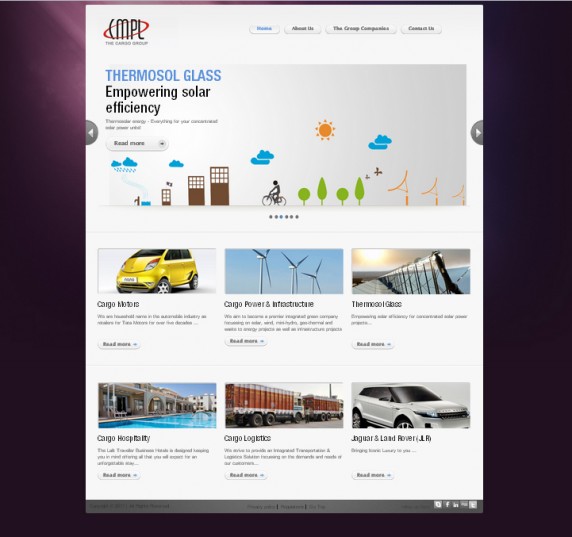Click the Cargo Power & Infrastructure heading
Image resolution: width=572 pixels, height=537 pixels.
[x=269, y=304]
